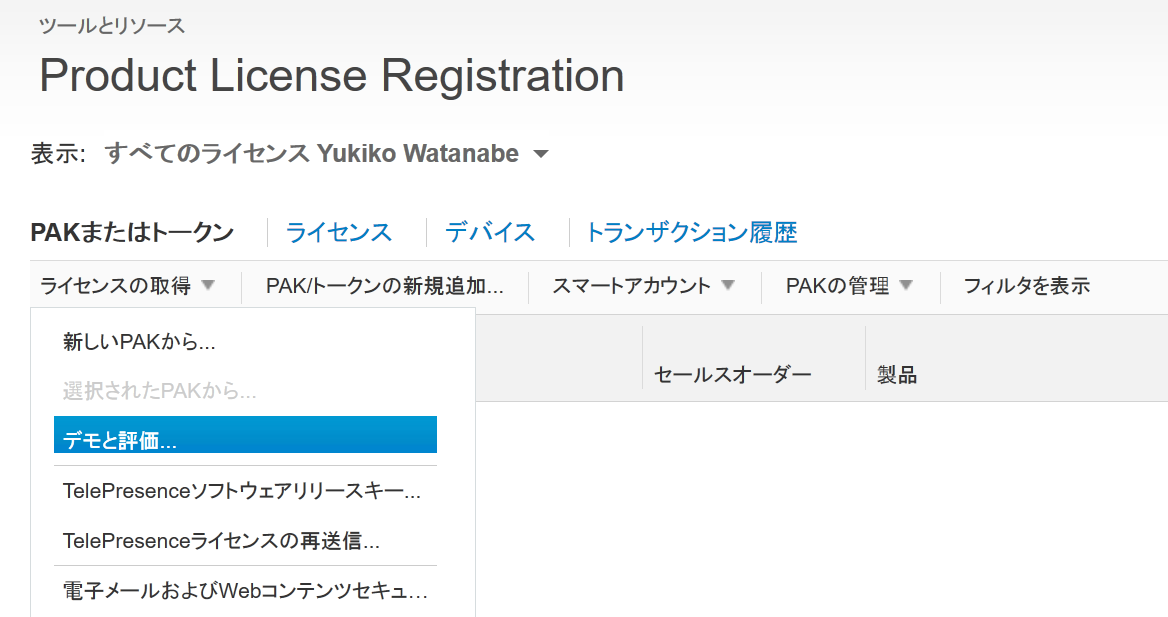The height and width of the screenshot is (617, 1168).
Task: Go to the トランザクション履歴 tab
Action: pos(691,233)
